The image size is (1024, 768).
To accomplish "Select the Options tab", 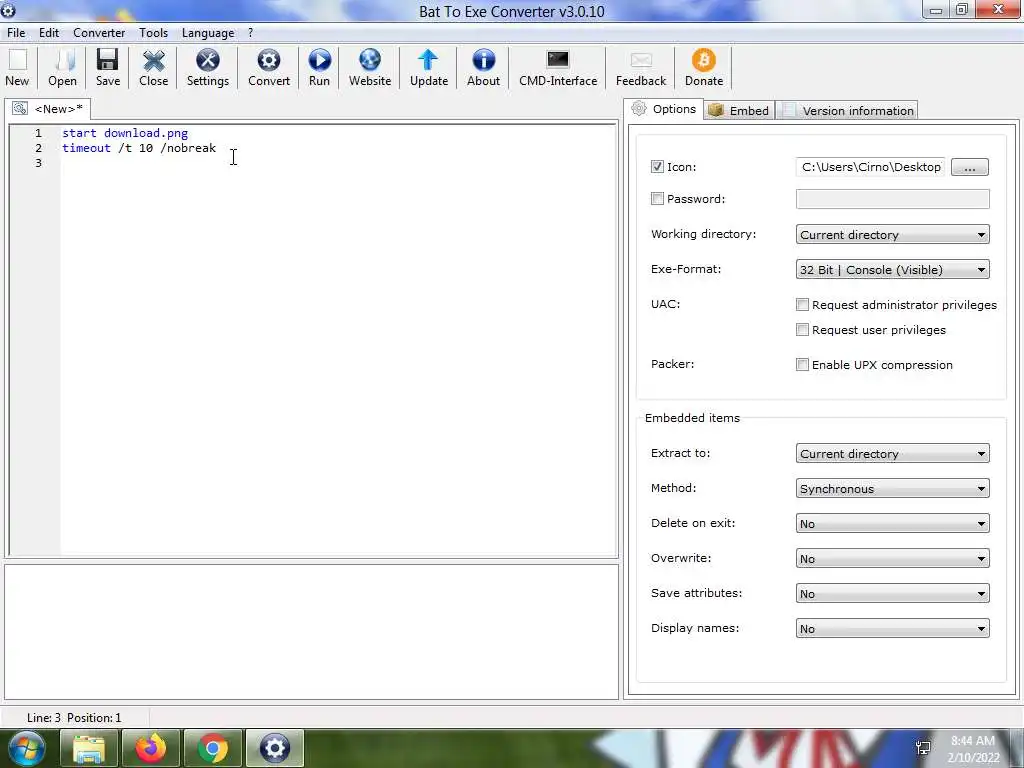I will (x=664, y=109).
